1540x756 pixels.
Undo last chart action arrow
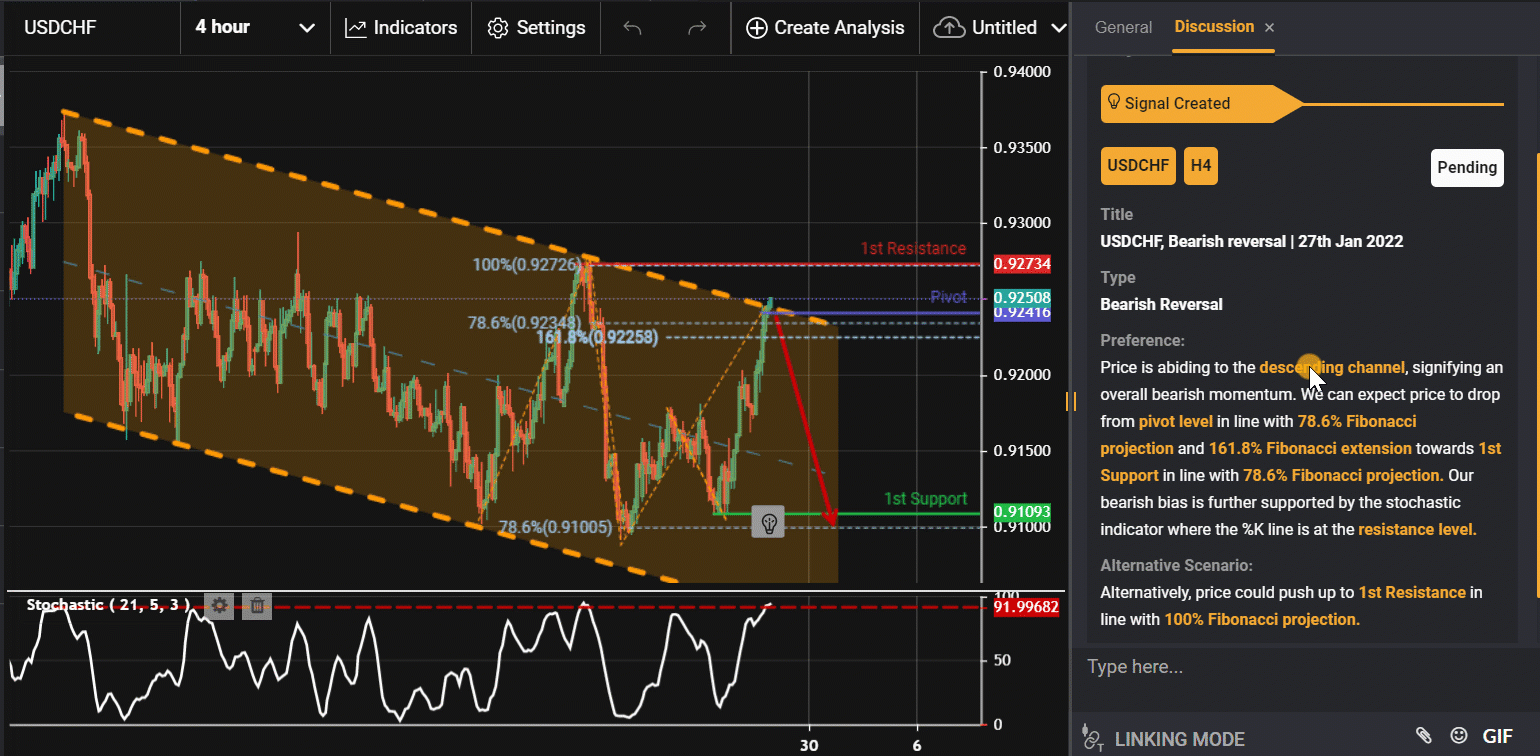point(632,28)
